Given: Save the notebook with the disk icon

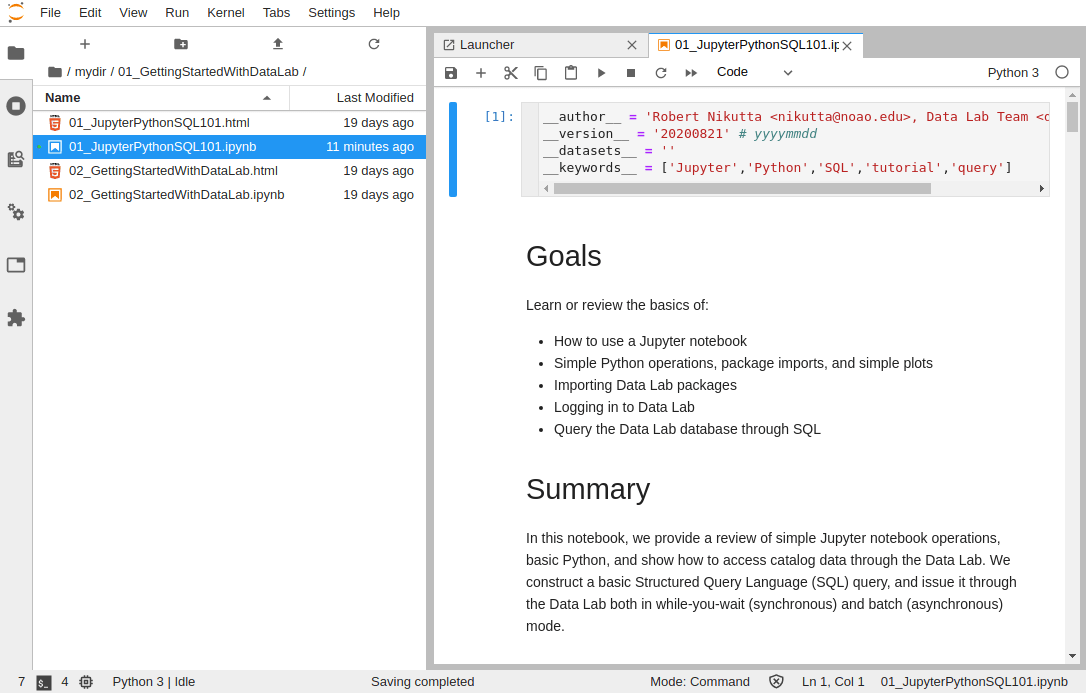Looking at the screenshot, I should click(451, 72).
